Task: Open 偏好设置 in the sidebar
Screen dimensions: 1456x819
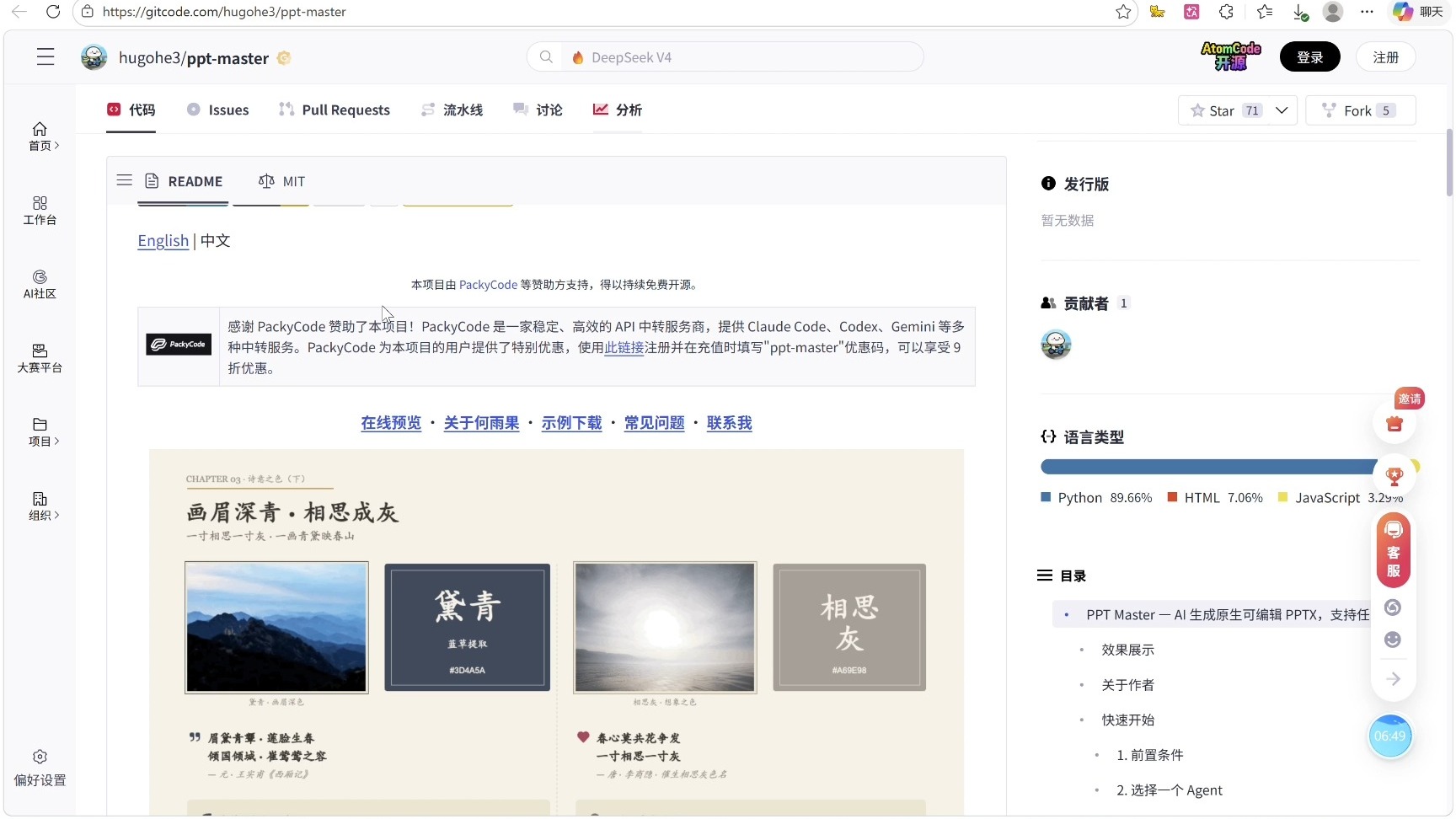Action: (x=40, y=768)
